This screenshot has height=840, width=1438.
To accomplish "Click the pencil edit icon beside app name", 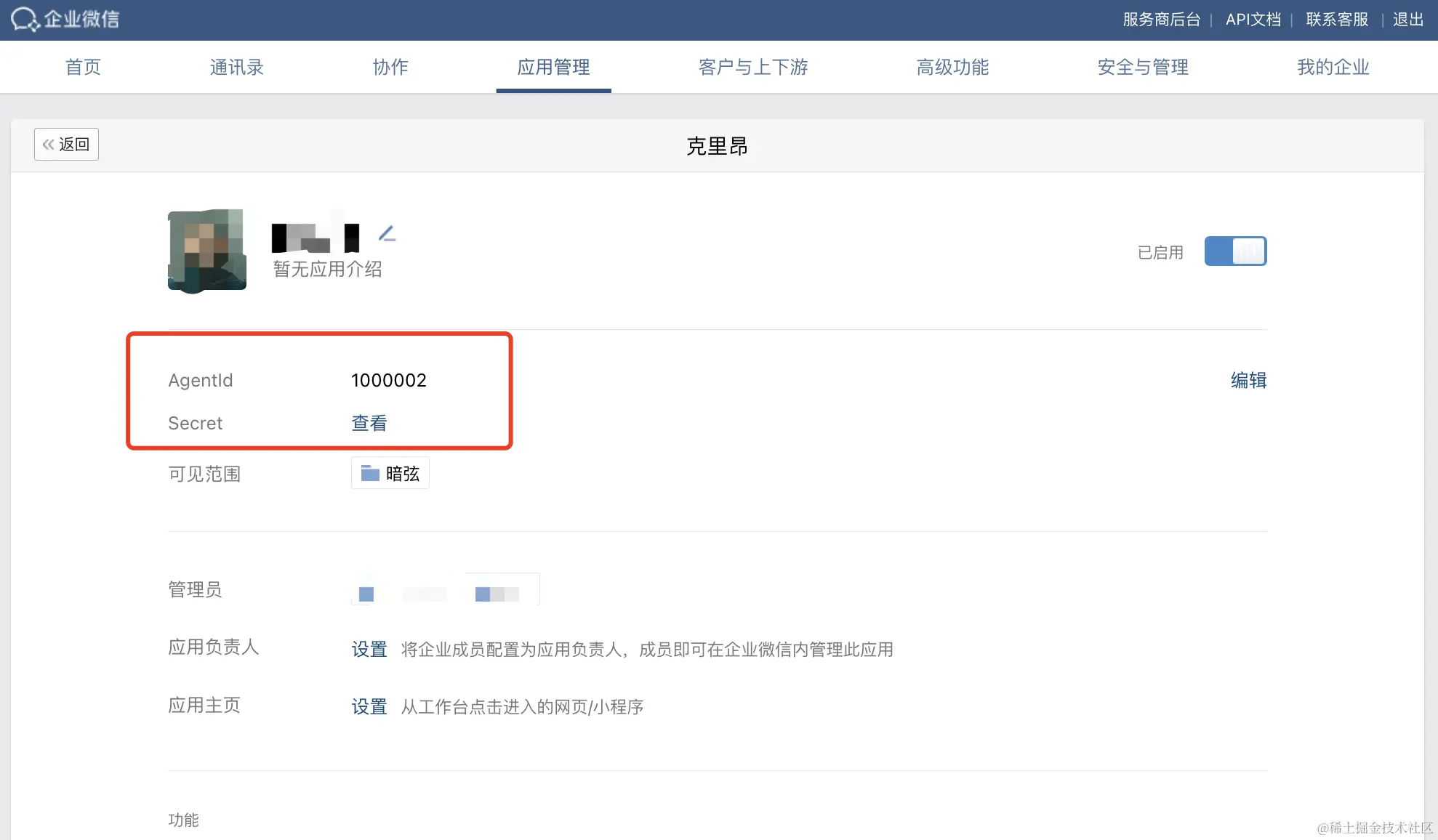I will [x=387, y=234].
